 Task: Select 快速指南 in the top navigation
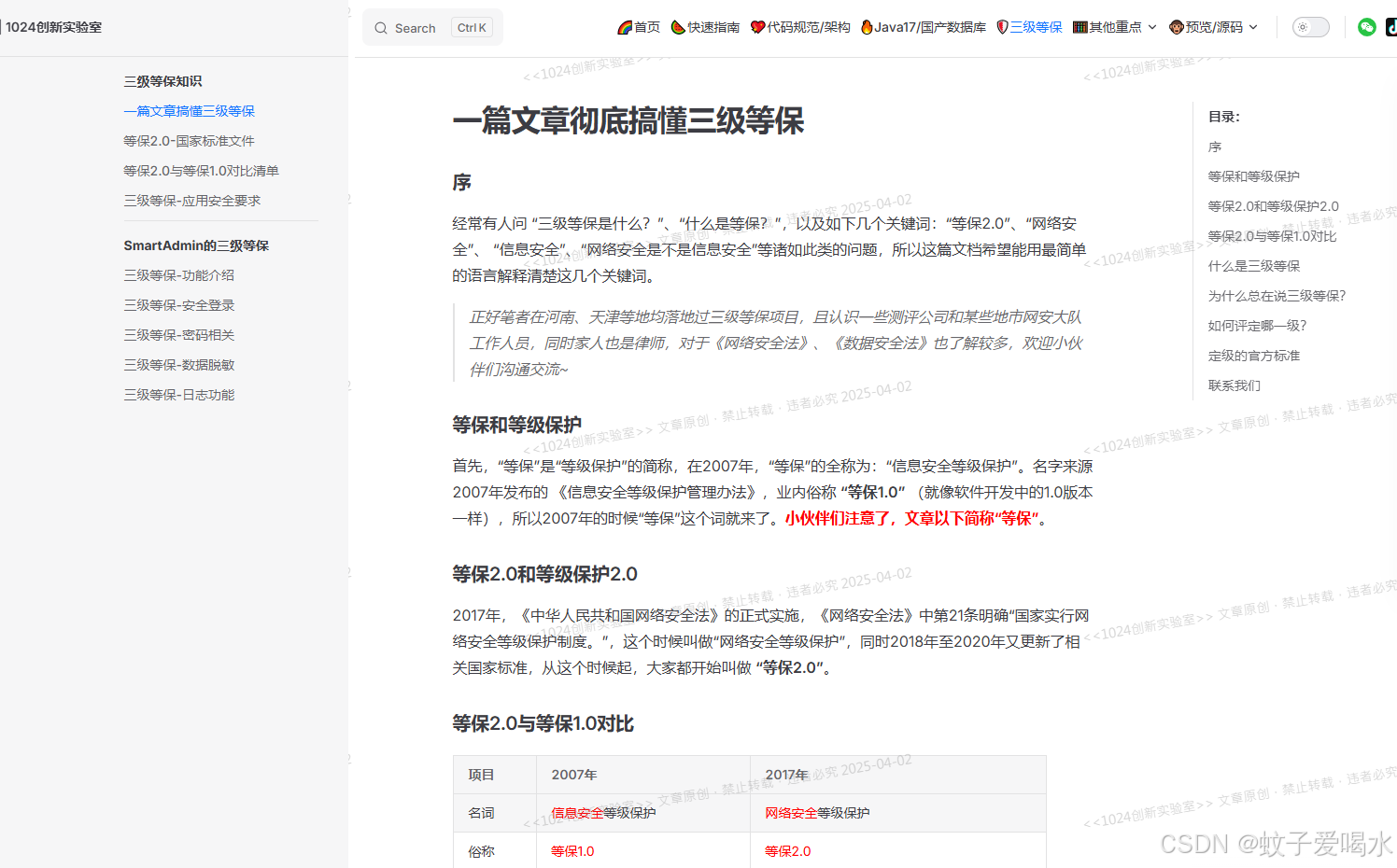[714, 27]
